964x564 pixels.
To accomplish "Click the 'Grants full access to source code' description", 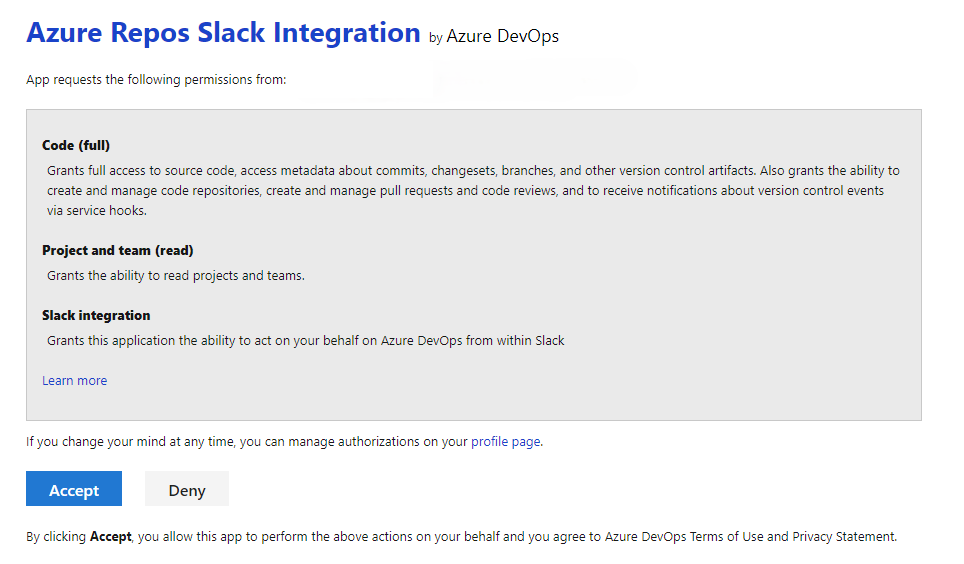I will (473, 190).
